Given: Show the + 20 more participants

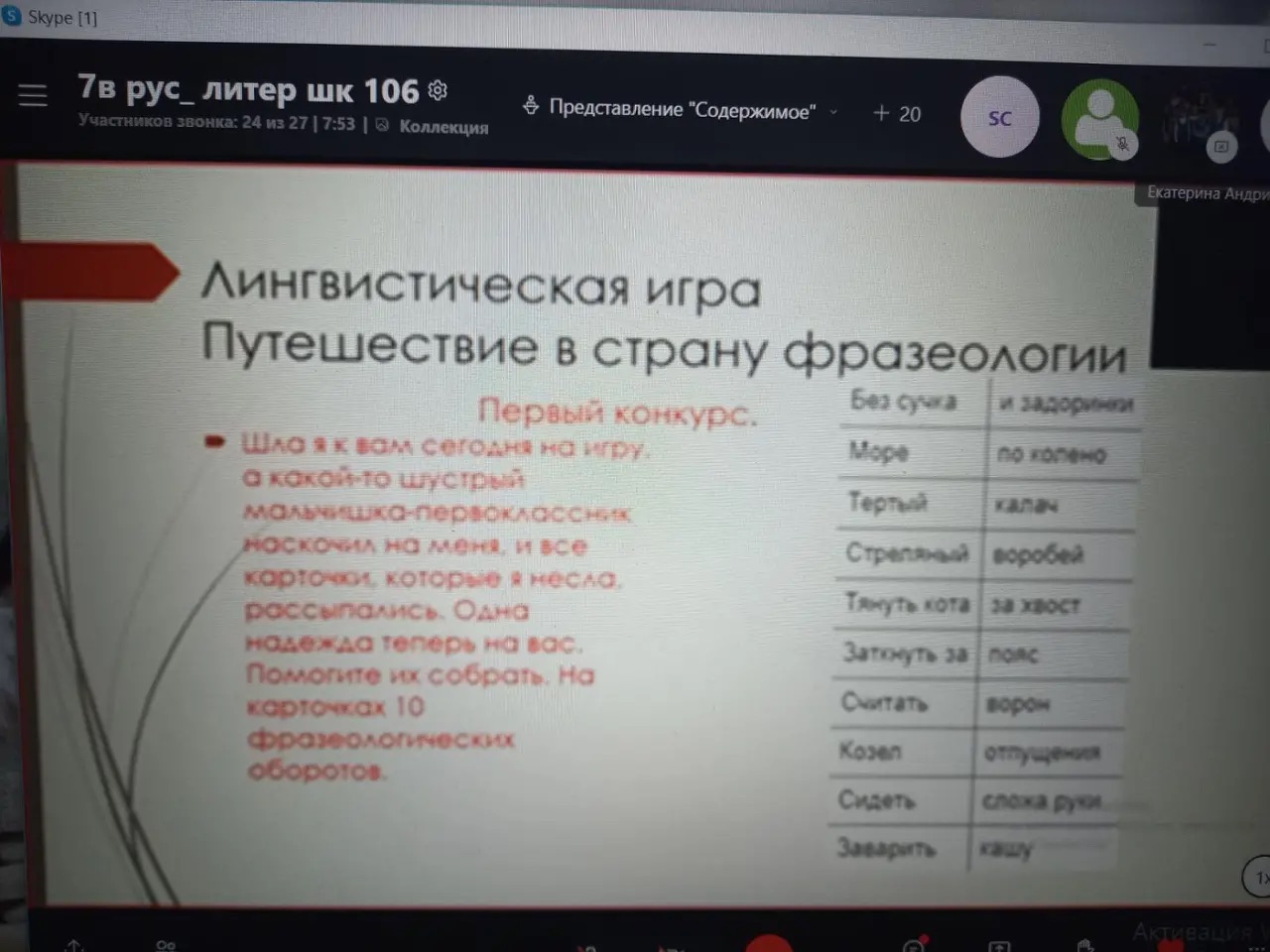Looking at the screenshot, I should pos(897,114).
